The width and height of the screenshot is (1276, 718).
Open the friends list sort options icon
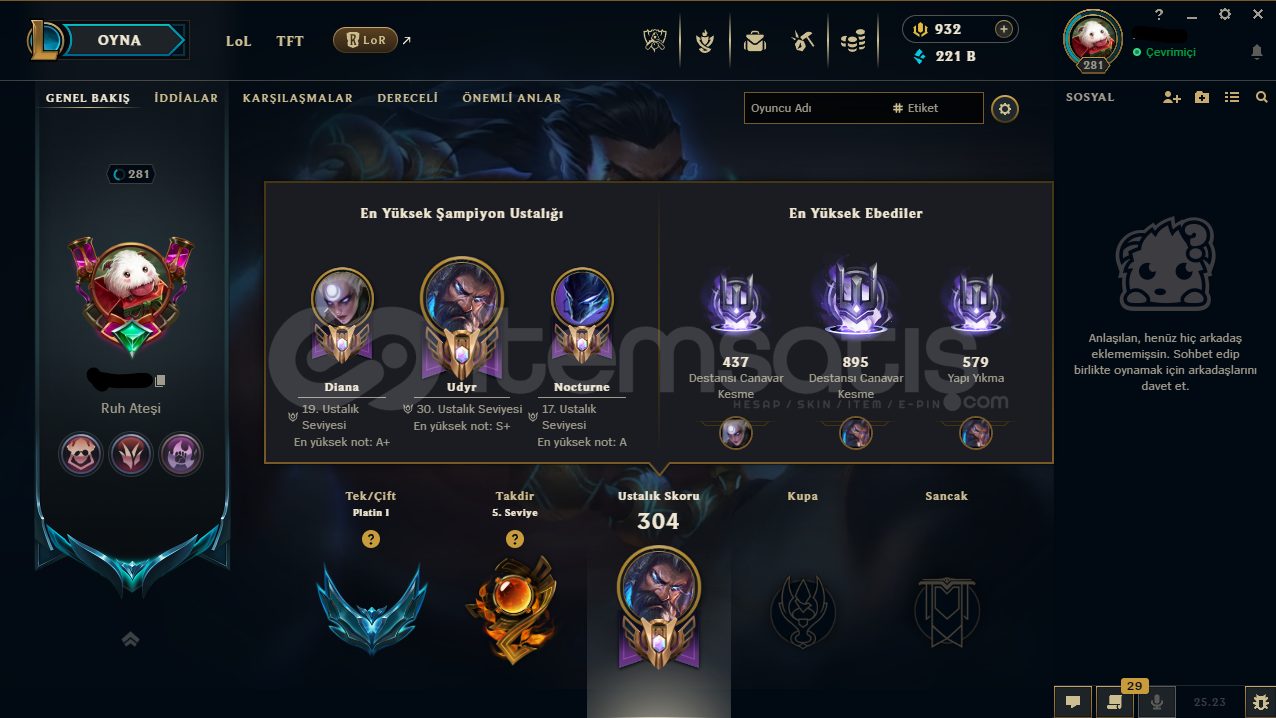pyautogui.click(x=1232, y=97)
